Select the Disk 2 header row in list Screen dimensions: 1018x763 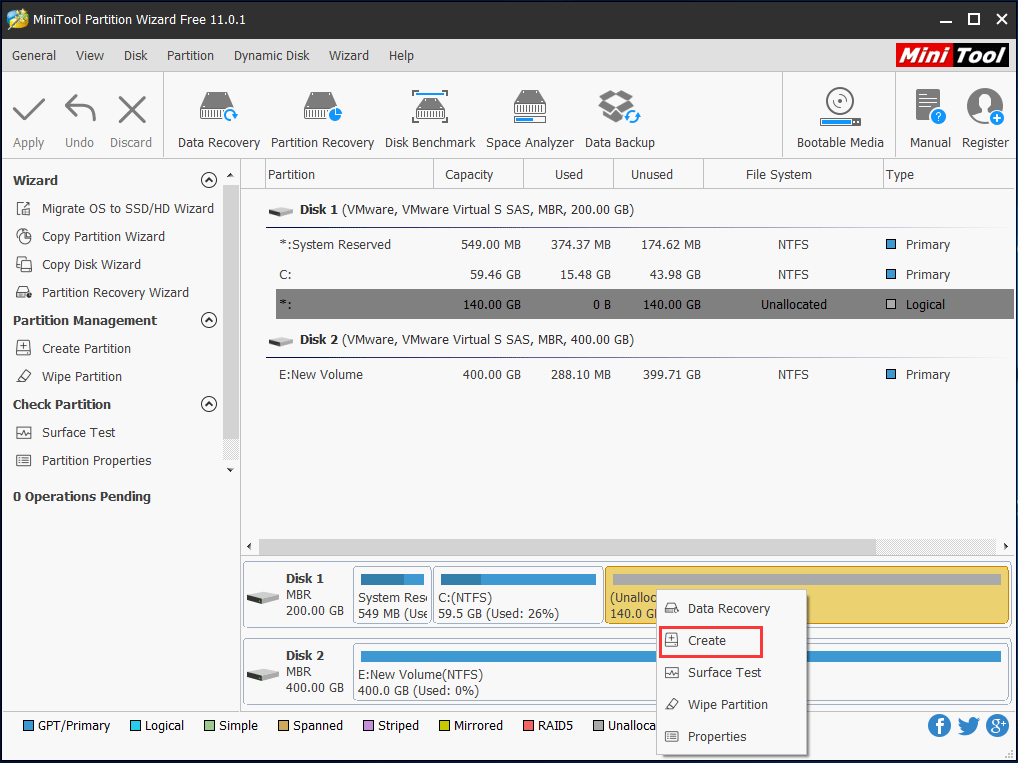(639, 340)
